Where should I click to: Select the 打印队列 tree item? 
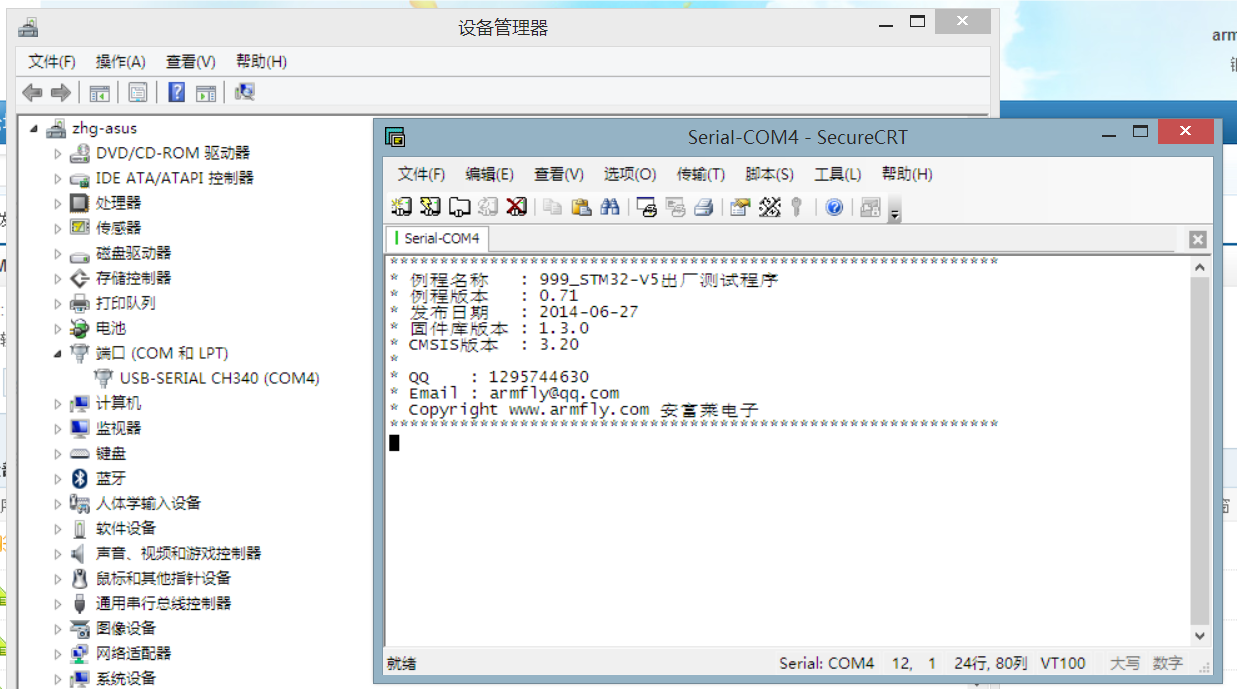(112, 303)
